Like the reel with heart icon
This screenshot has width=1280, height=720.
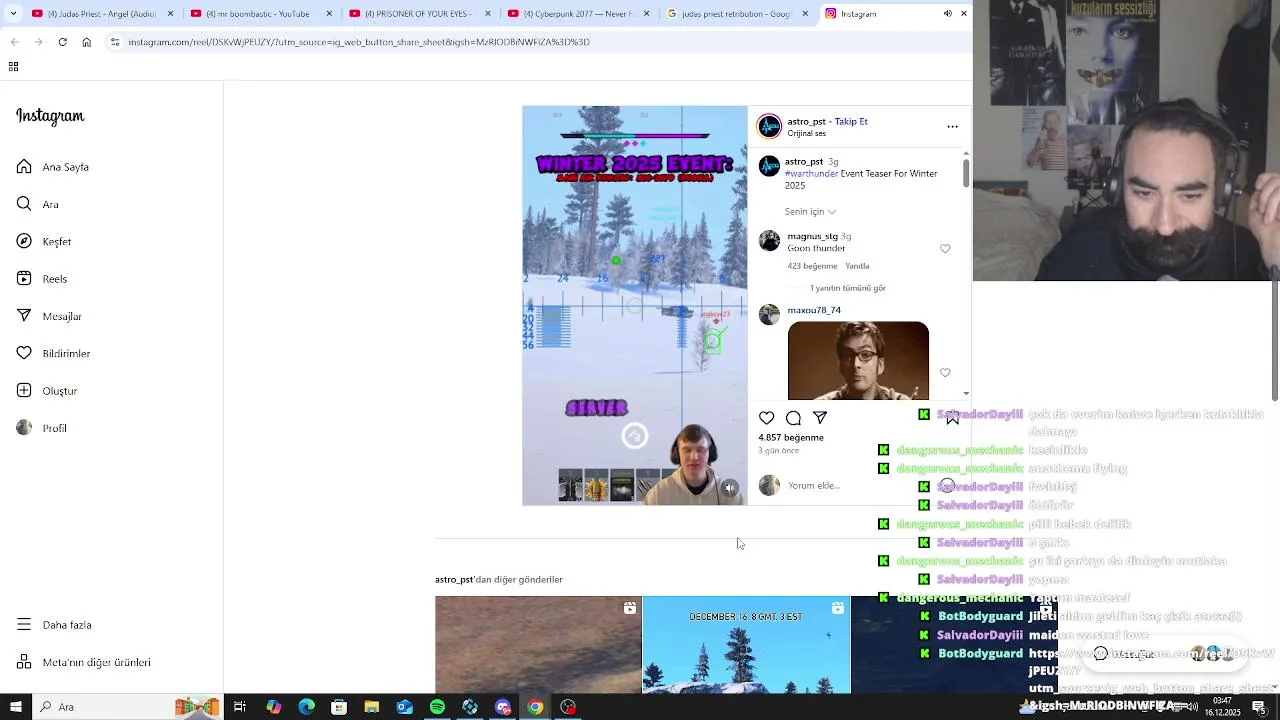click(767, 418)
